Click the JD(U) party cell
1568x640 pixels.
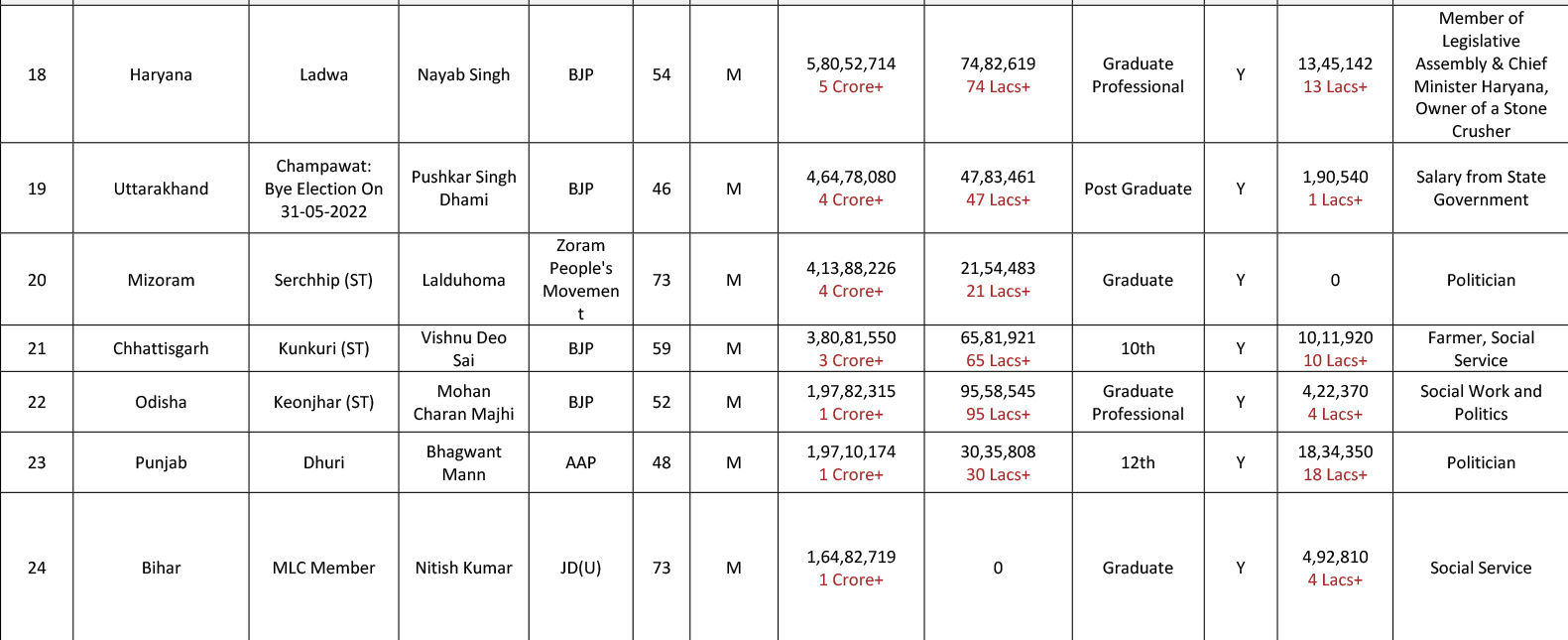(580, 568)
